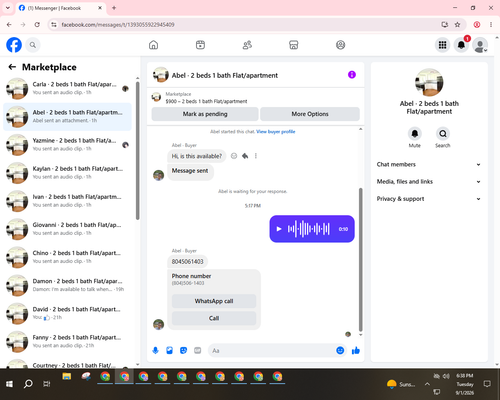The width and height of the screenshot is (500, 400).
Task: Click the conversation messages scrollbar
Action: coord(360,260)
